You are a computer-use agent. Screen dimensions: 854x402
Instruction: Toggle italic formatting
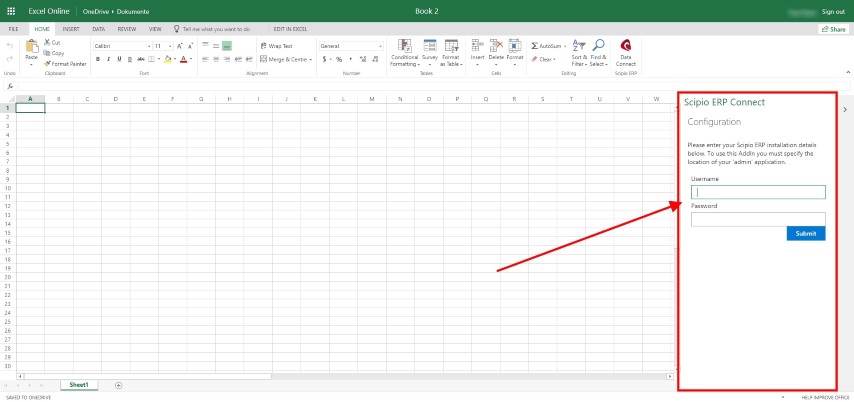click(x=108, y=59)
